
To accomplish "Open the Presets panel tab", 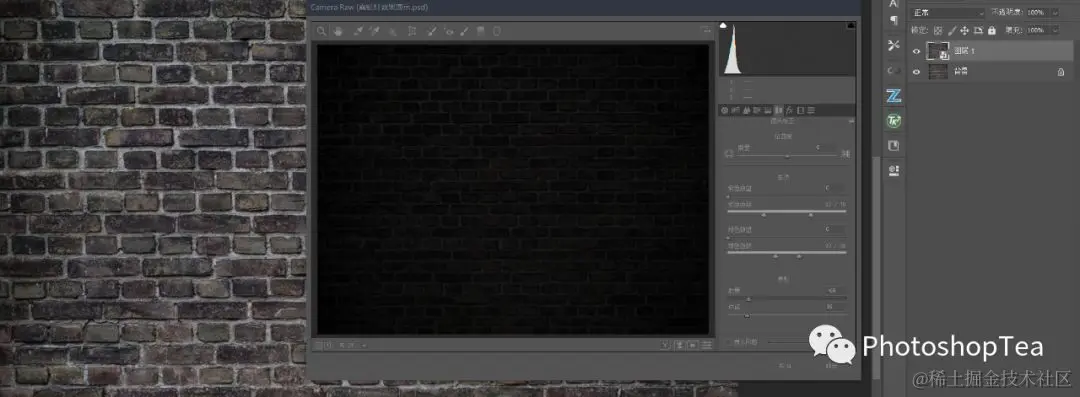I will pyautogui.click(x=811, y=110).
